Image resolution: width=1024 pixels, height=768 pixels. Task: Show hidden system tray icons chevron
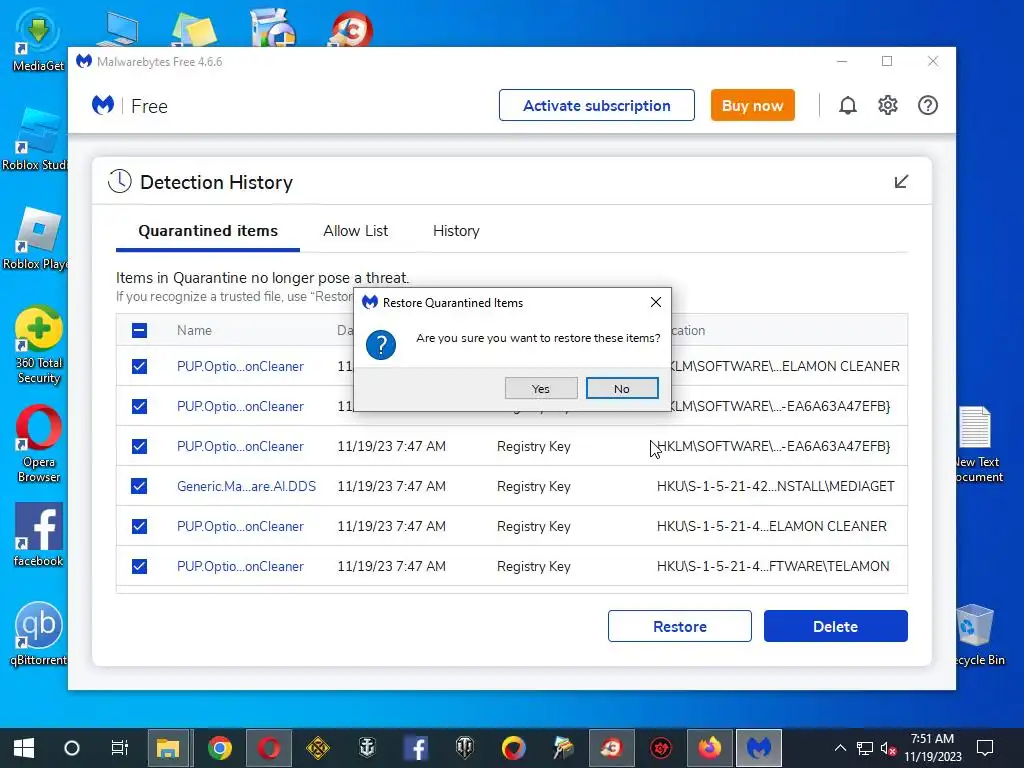(840, 748)
